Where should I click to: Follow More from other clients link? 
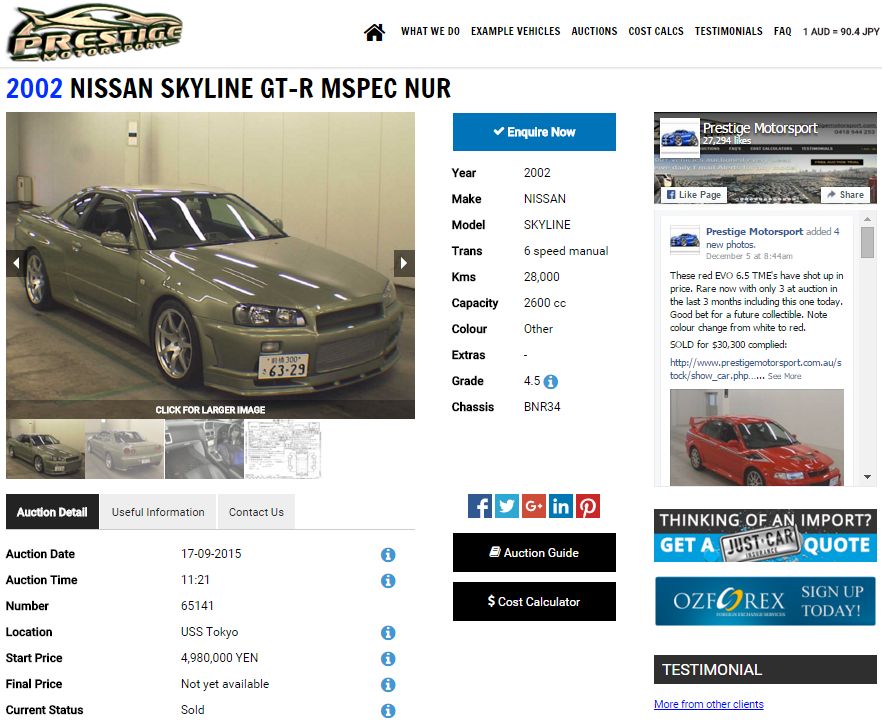(708, 704)
